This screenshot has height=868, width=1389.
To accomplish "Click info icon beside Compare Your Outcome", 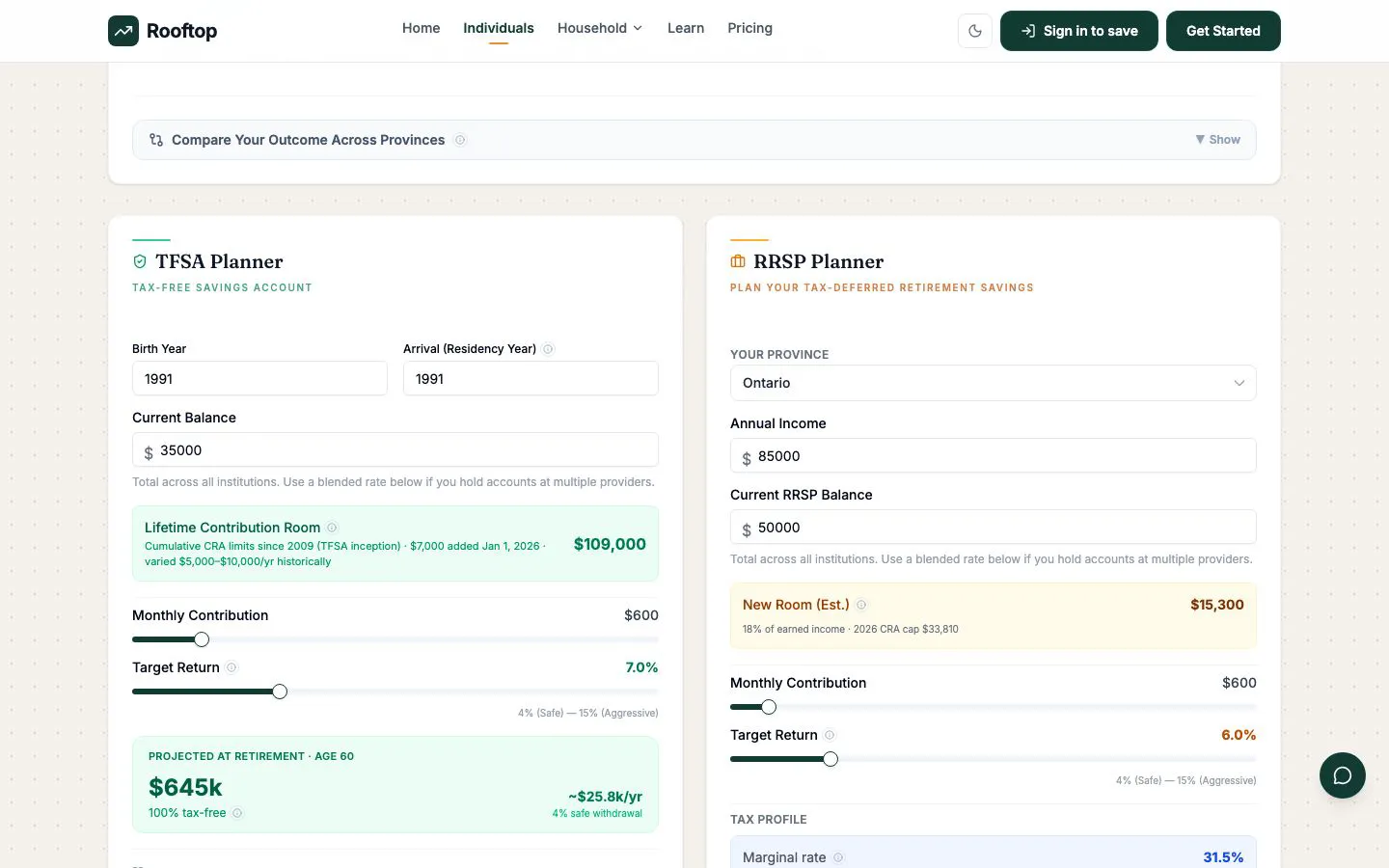I will click(x=460, y=140).
